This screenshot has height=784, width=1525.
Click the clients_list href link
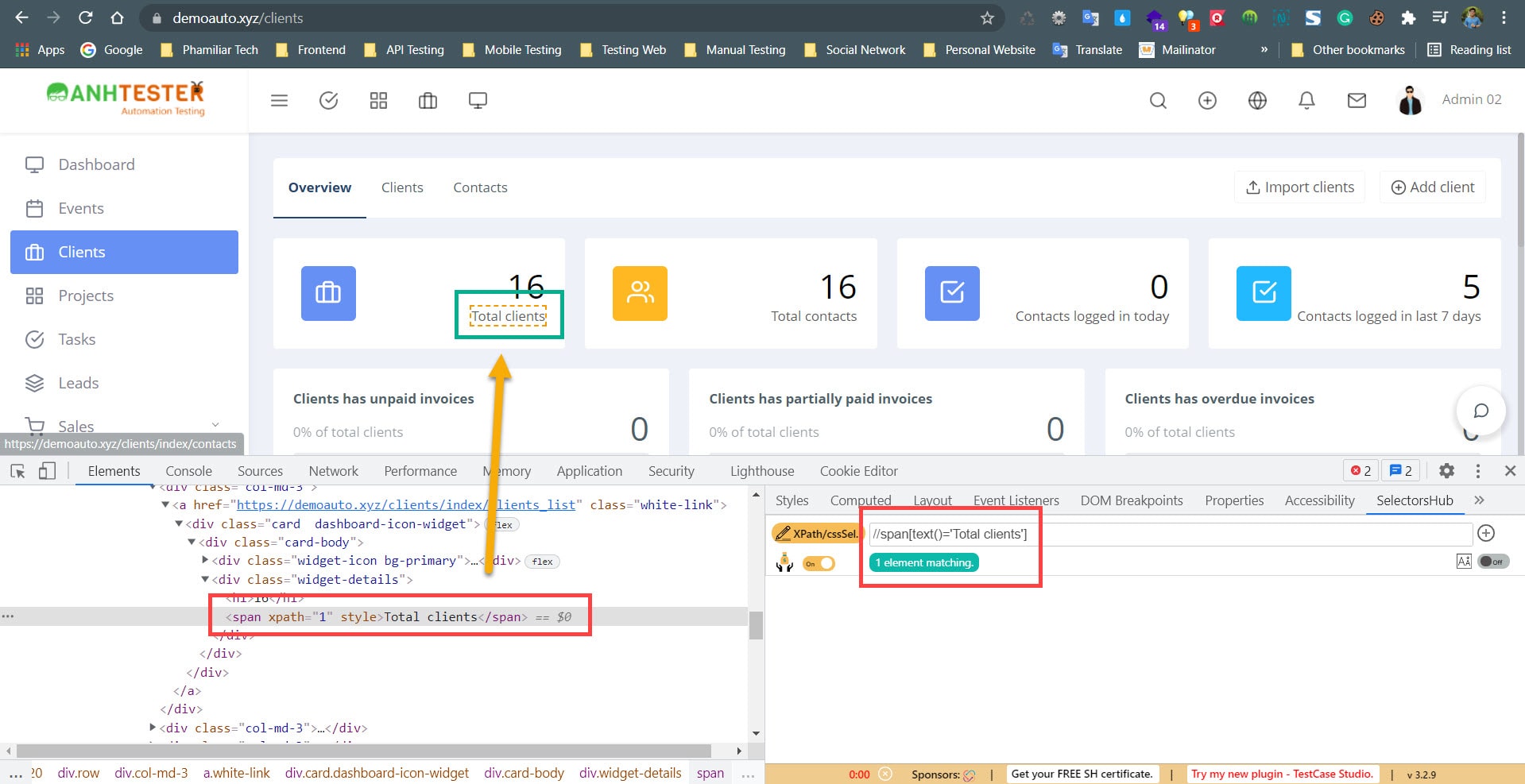tap(406, 504)
